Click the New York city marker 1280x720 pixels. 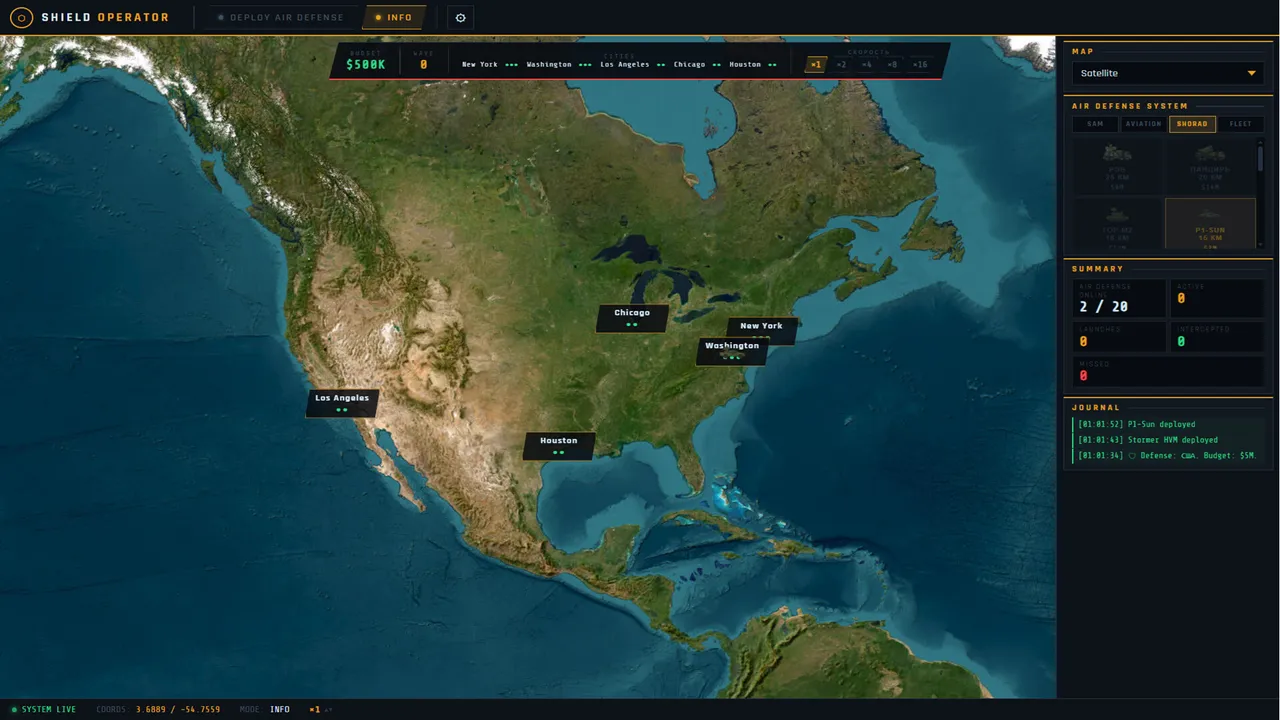click(762, 330)
